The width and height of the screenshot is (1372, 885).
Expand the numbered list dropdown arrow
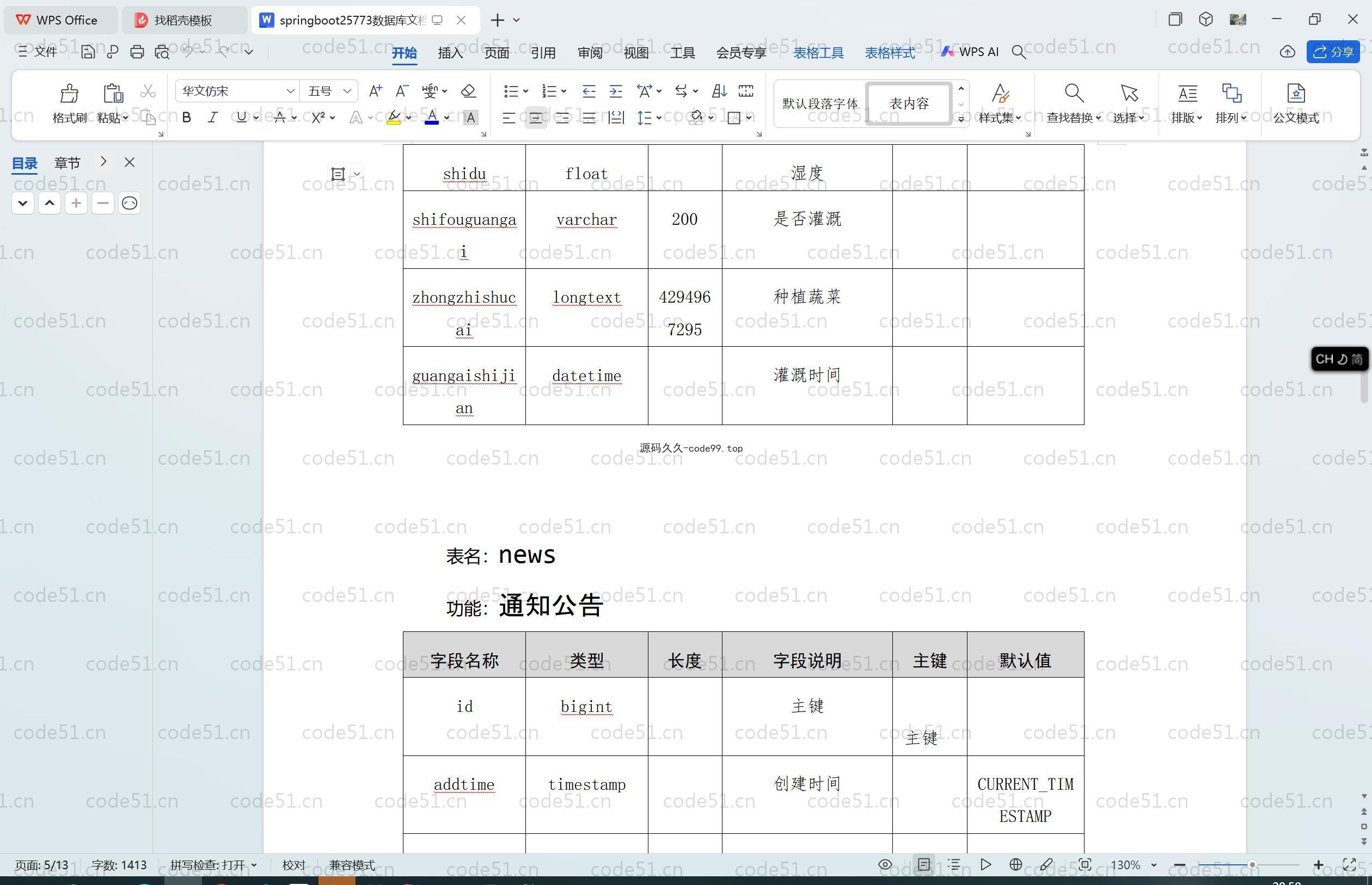click(x=564, y=91)
